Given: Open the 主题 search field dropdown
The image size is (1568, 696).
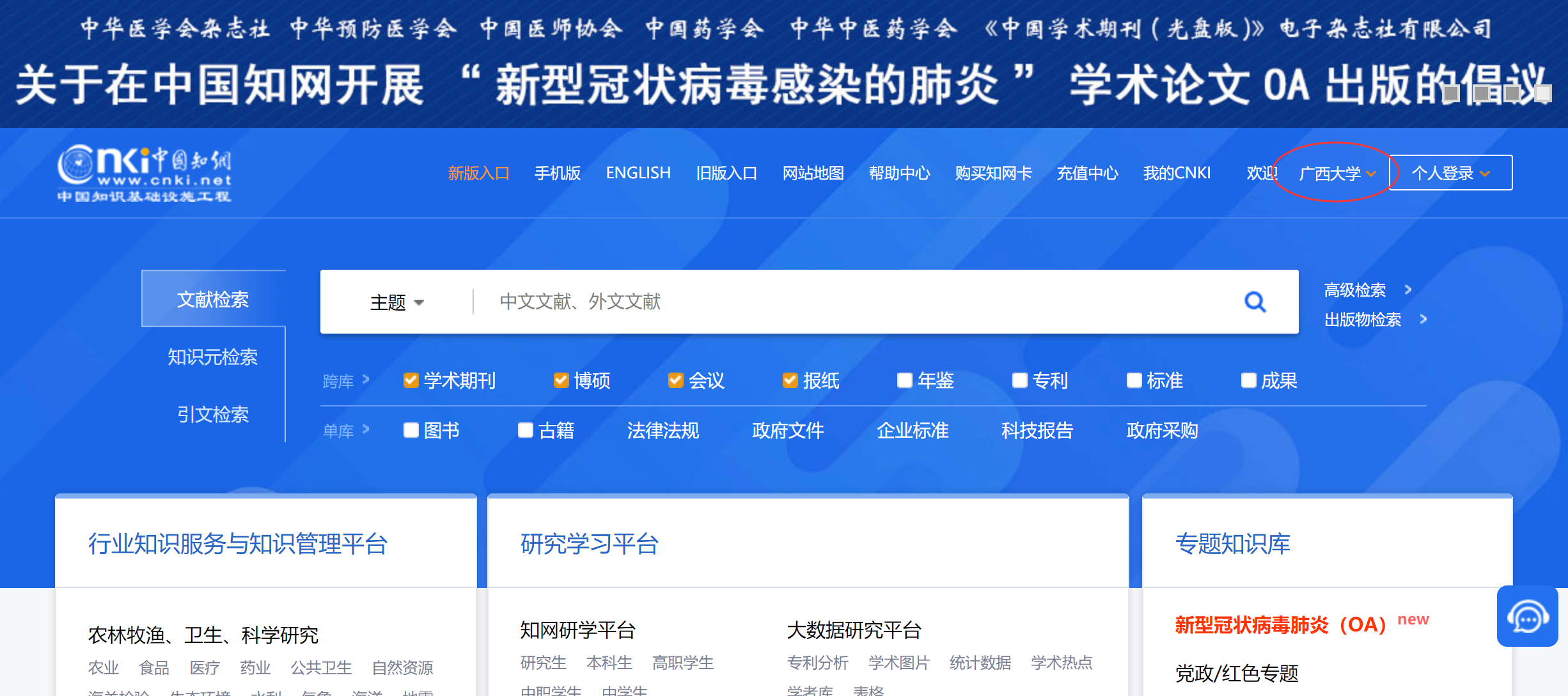Looking at the screenshot, I should click(x=396, y=302).
